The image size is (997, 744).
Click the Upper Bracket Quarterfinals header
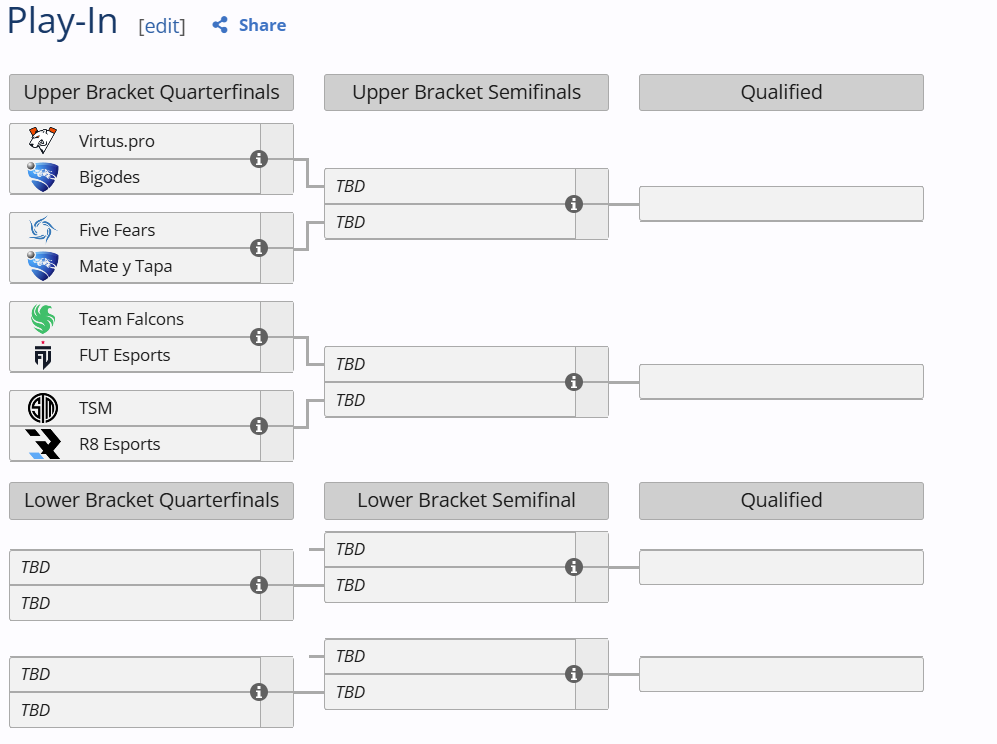coord(151,92)
